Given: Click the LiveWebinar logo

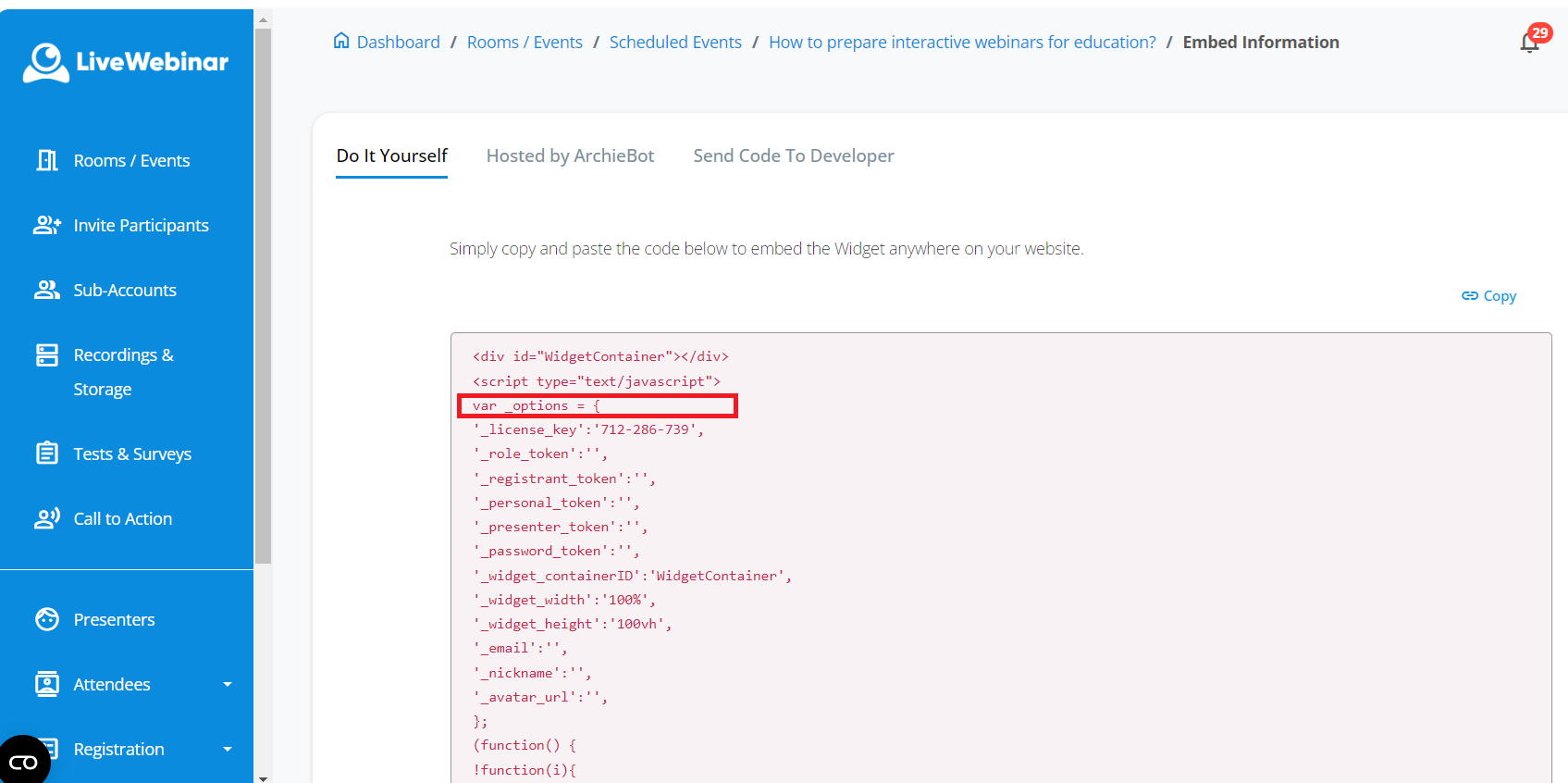Looking at the screenshot, I should (126, 62).
